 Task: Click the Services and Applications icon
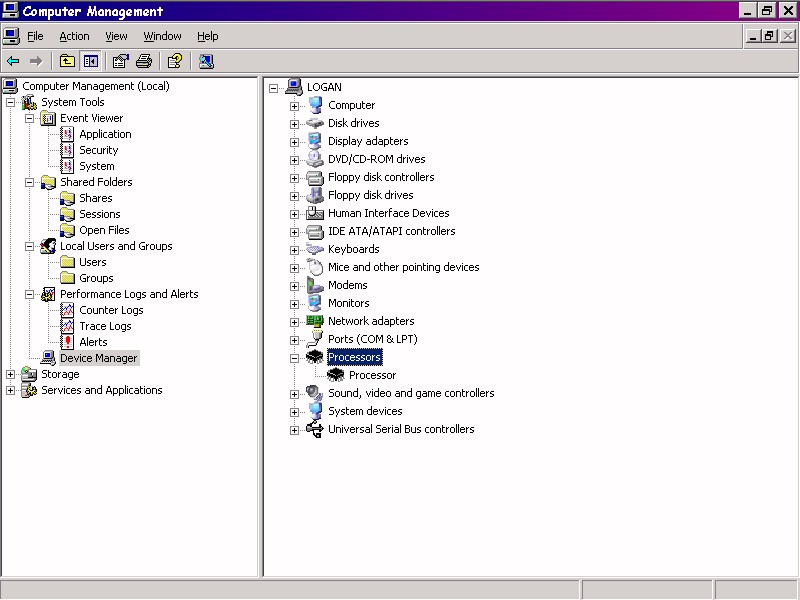click(29, 390)
